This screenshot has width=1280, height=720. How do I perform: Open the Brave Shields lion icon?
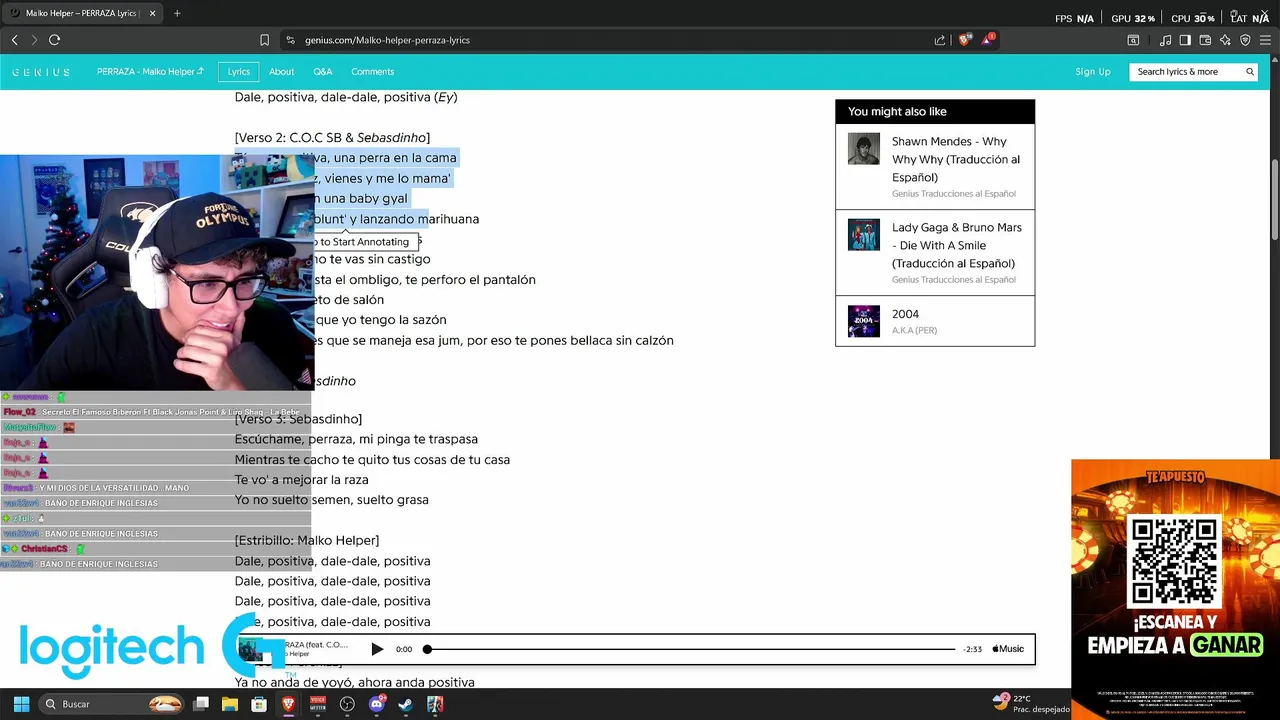pyautogui.click(x=964, y=40)
